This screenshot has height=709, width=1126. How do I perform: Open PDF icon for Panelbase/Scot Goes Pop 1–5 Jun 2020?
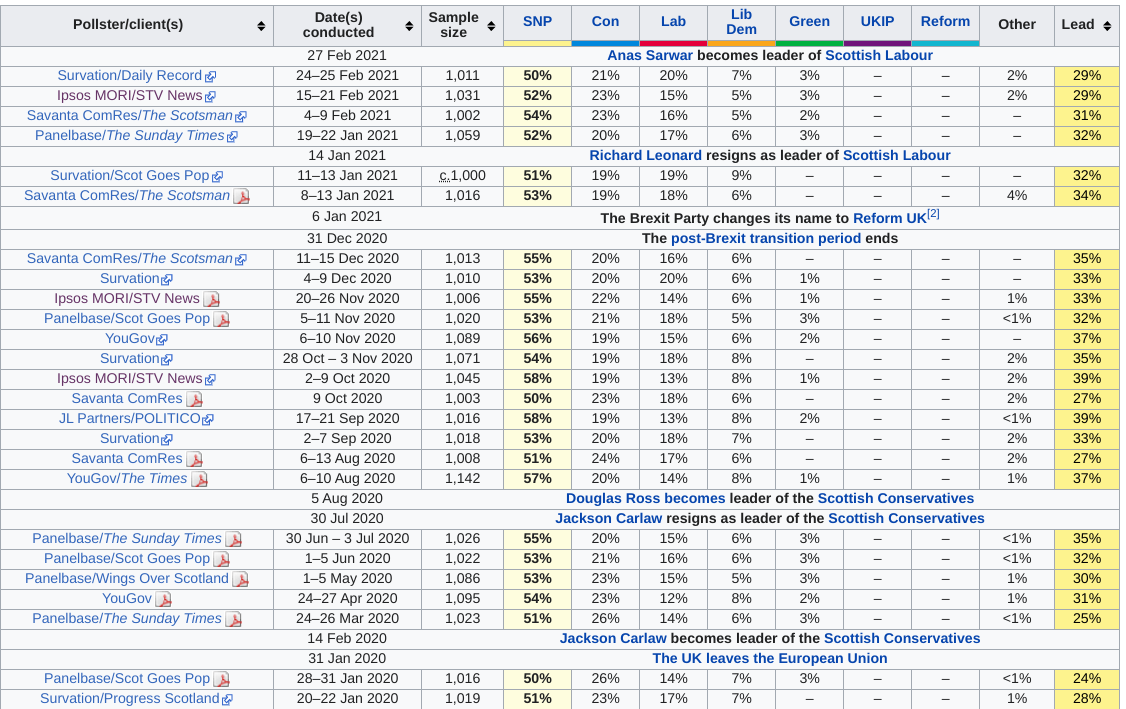click(221, 559)
